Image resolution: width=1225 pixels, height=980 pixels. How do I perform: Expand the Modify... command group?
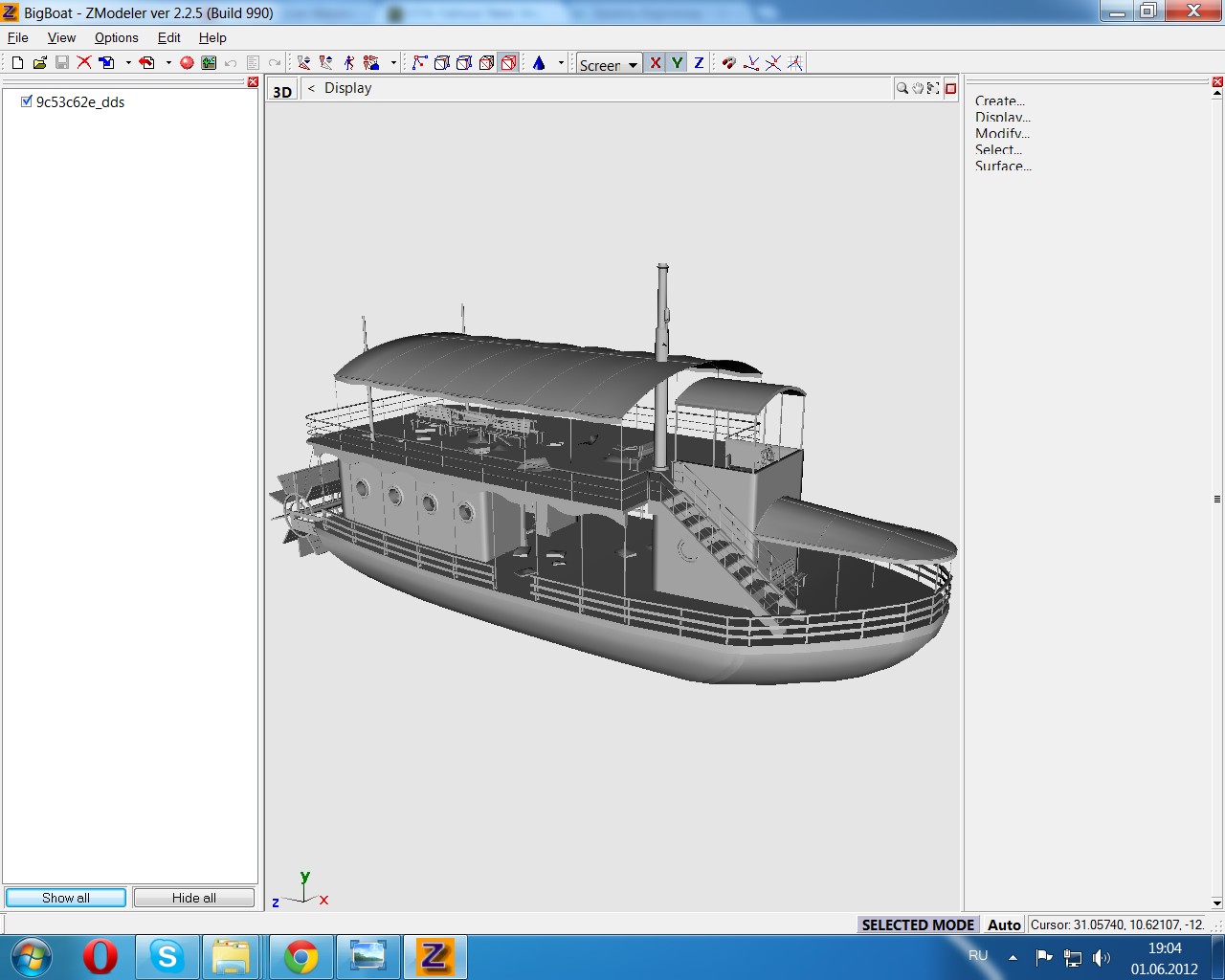1002,133
